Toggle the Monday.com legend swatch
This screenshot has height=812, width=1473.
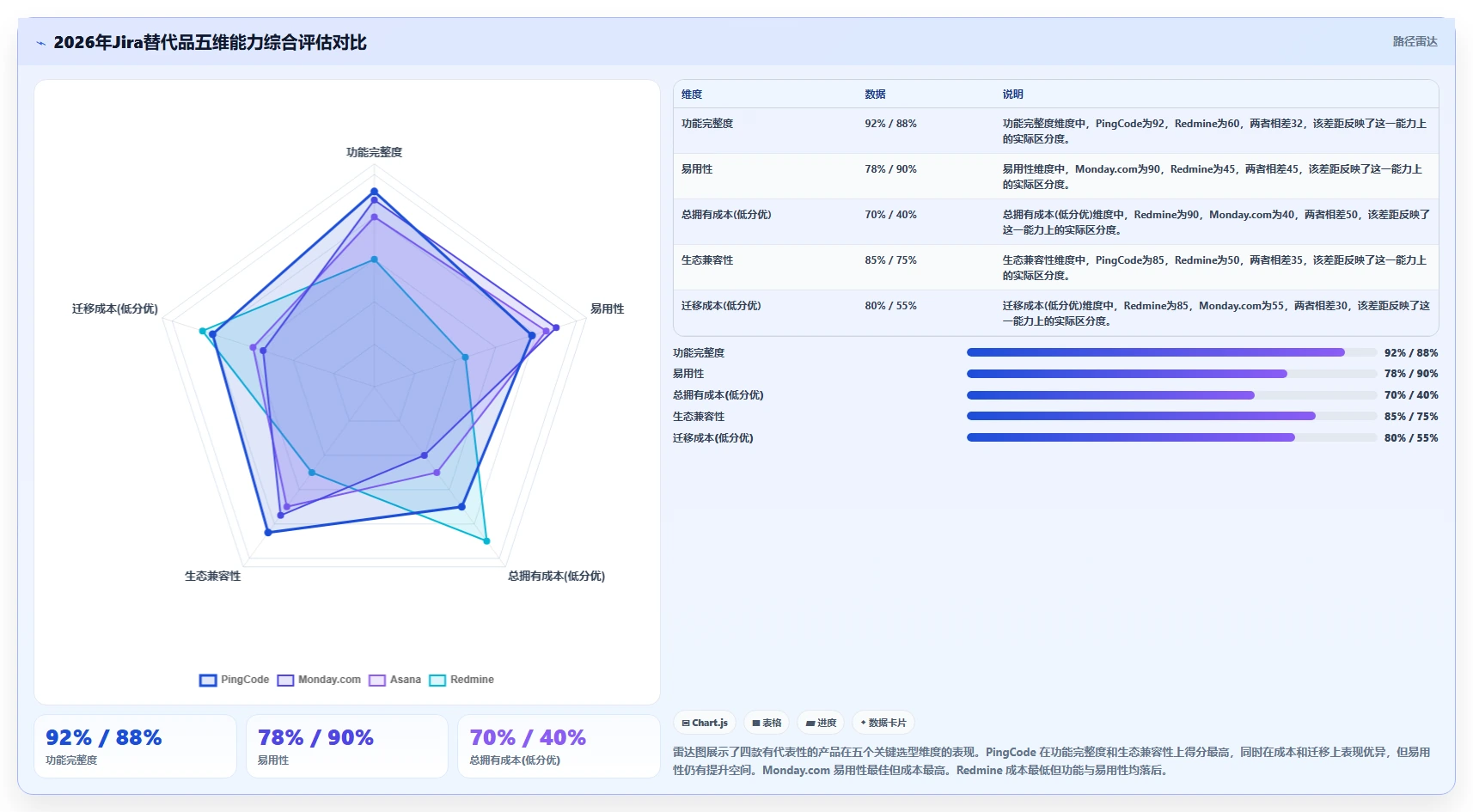click(285, 680)
